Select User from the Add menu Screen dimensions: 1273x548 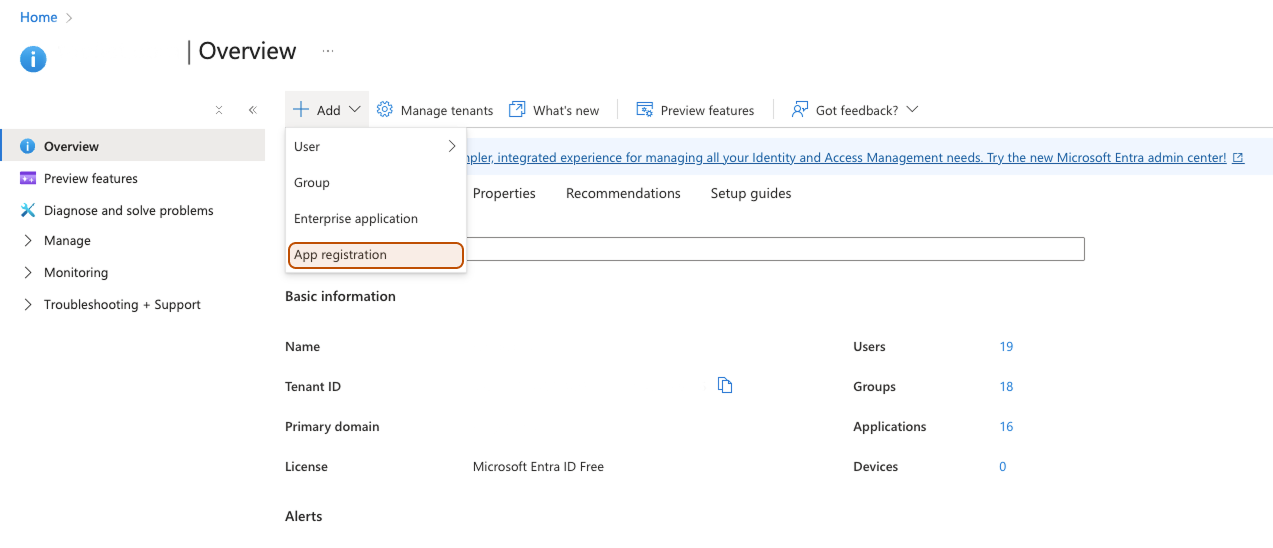(x=376, y=146)
